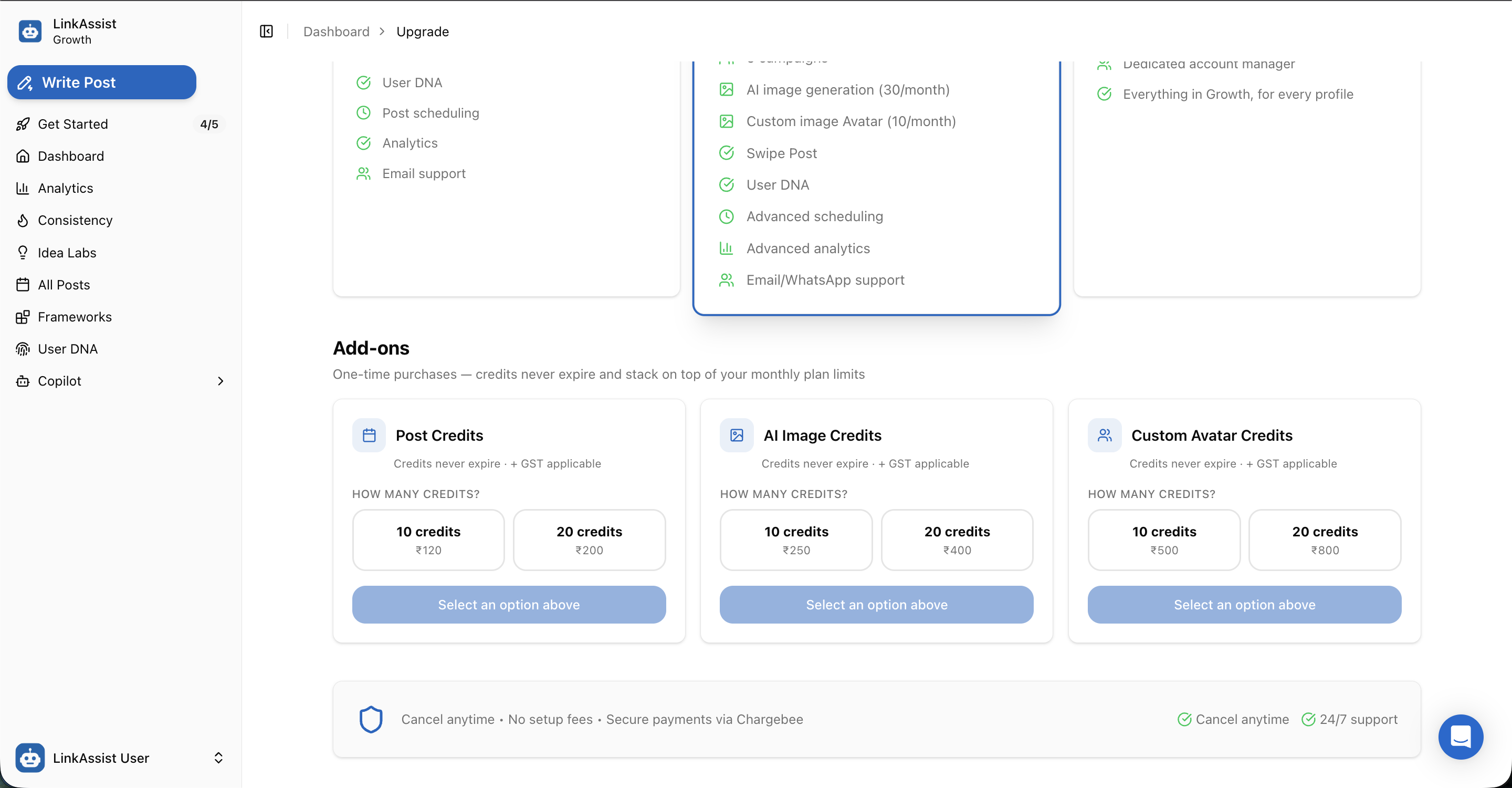Click the Write Post button
Viewport: 1512px width, 788px height.
pyautogui.click(x=101, y=82)
